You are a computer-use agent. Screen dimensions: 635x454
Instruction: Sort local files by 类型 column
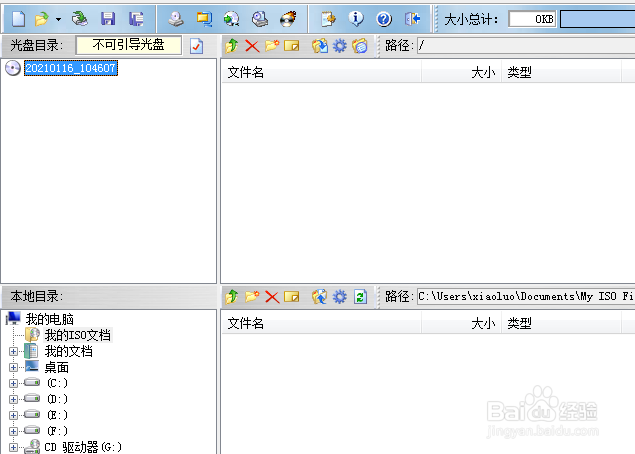coord(561,323)
